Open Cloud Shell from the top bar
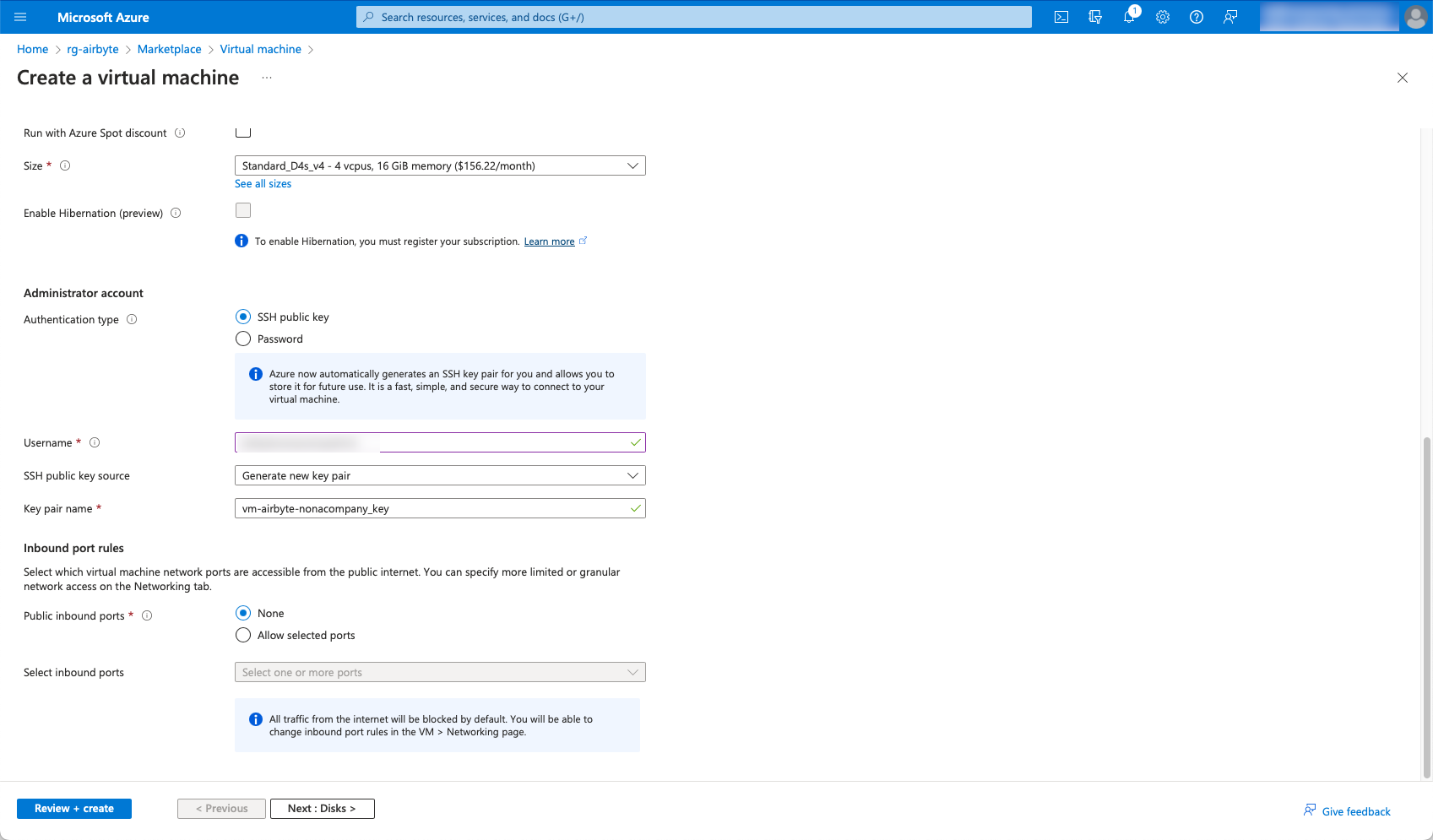Viewport: 1433px width, 840px height. tap(1061, 17)
